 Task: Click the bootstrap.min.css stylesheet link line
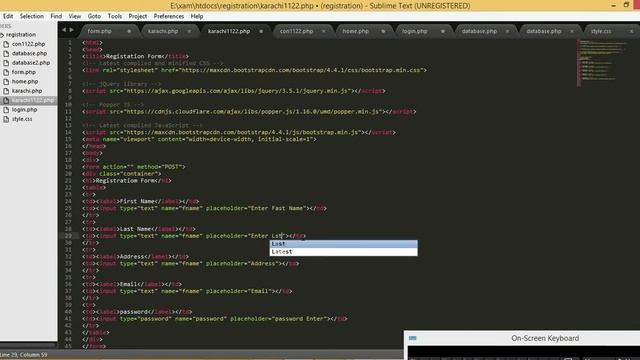click(x=254, y=70)
